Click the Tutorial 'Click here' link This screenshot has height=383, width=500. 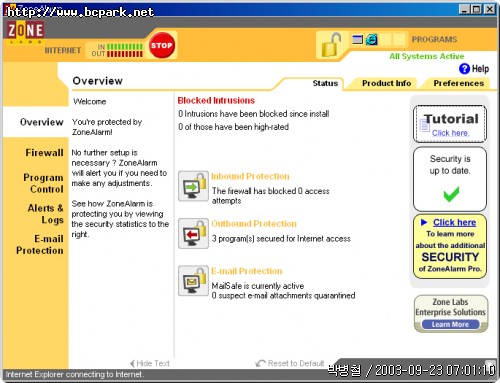pyautogui.click(x=451, y=133)
